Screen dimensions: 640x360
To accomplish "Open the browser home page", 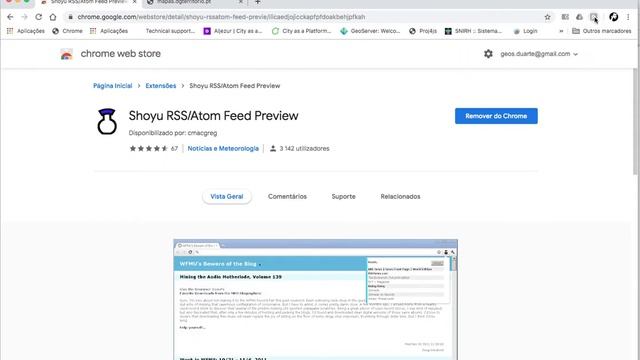I will pos(53,17).
